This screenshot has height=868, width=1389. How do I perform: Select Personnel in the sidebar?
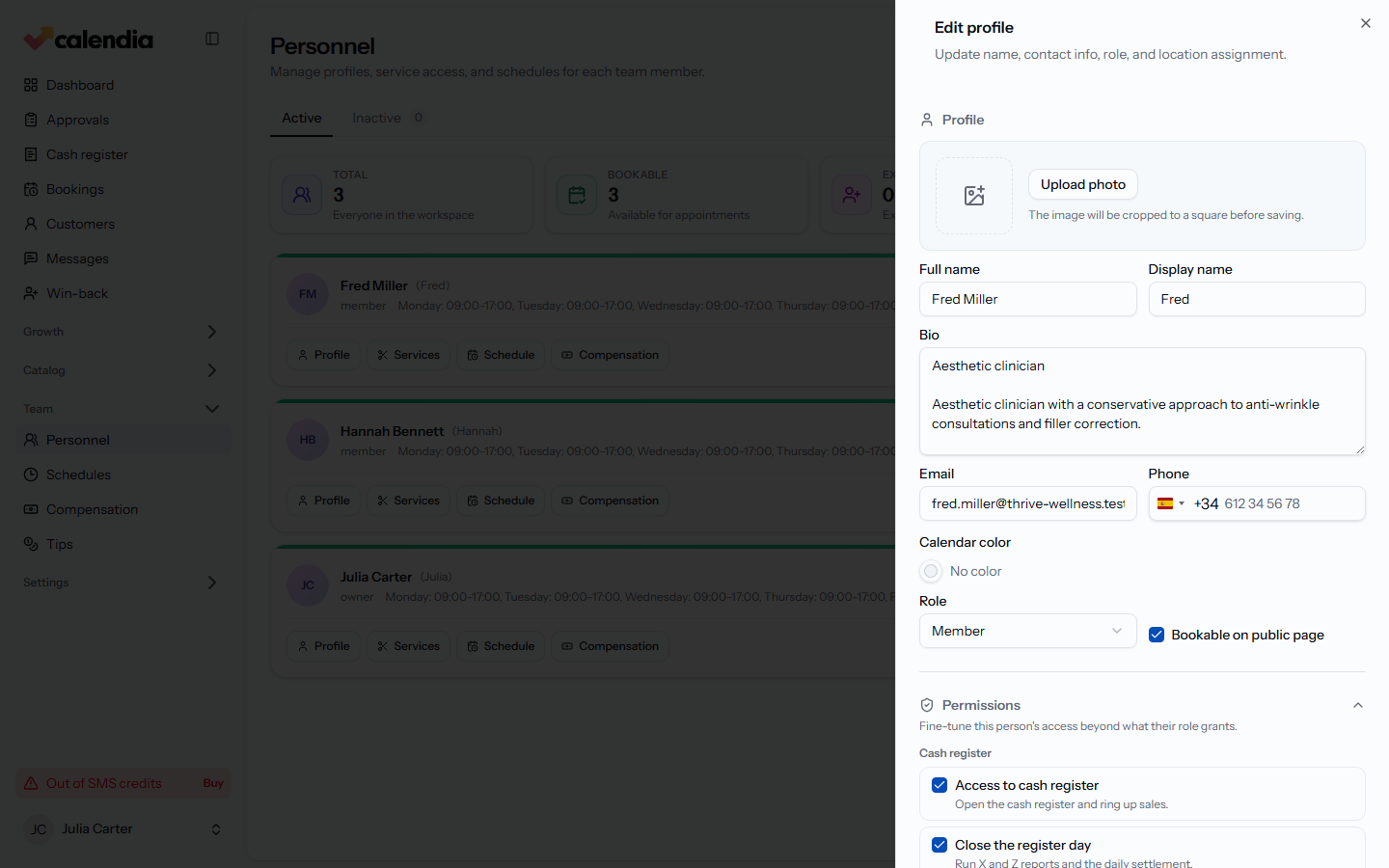point(123,440)
